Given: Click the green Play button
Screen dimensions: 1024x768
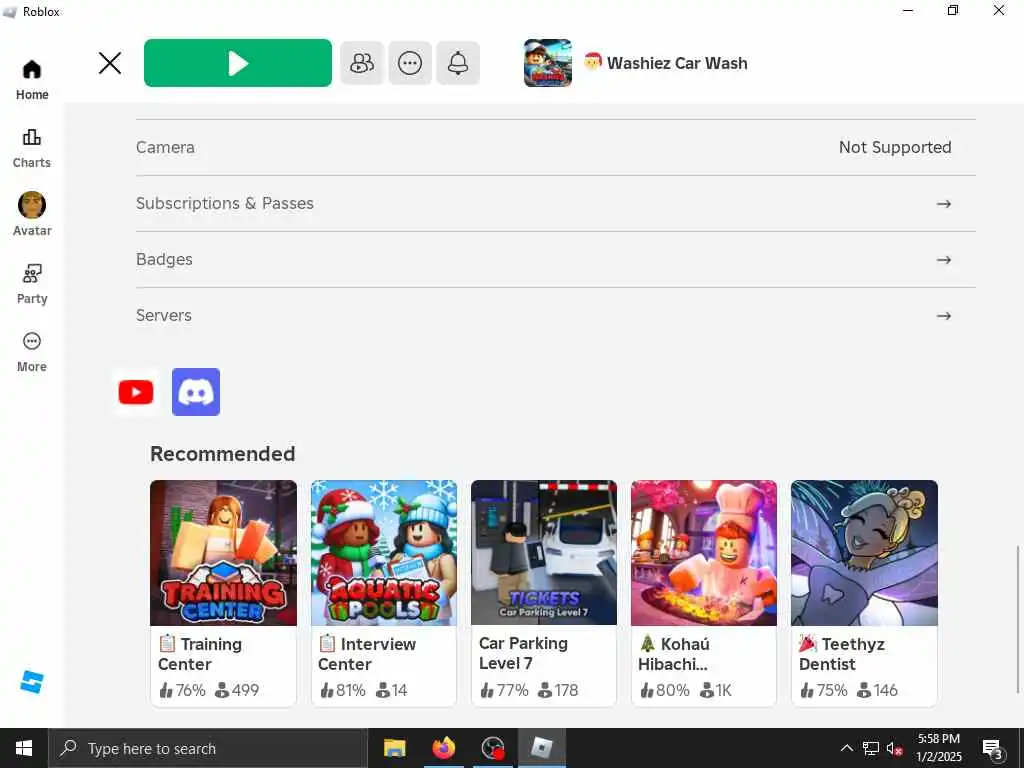Looking at the screenshot, I should (x=238, y=63).
